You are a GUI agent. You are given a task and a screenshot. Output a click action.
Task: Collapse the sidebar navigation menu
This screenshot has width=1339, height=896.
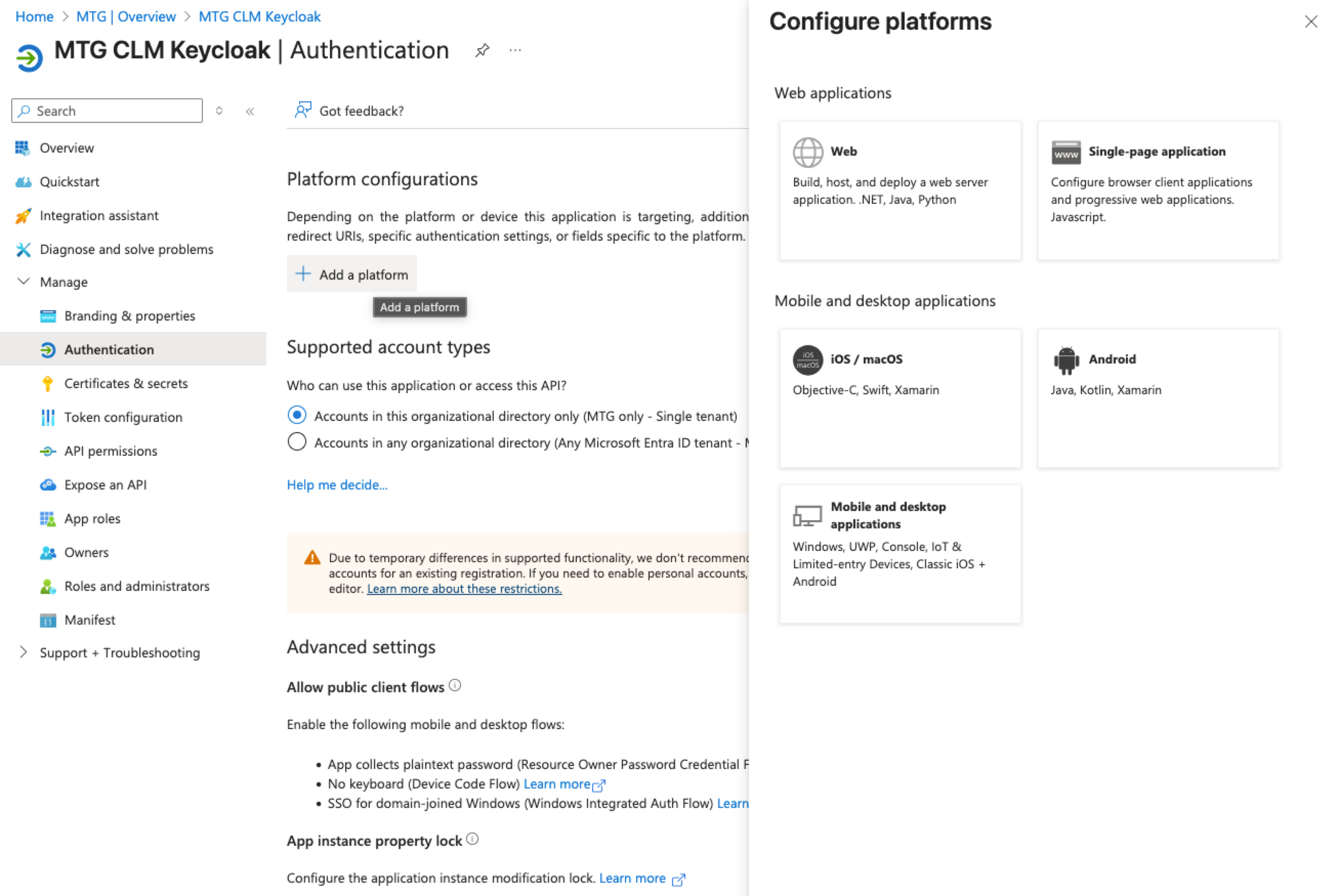[x=250, y=112]
